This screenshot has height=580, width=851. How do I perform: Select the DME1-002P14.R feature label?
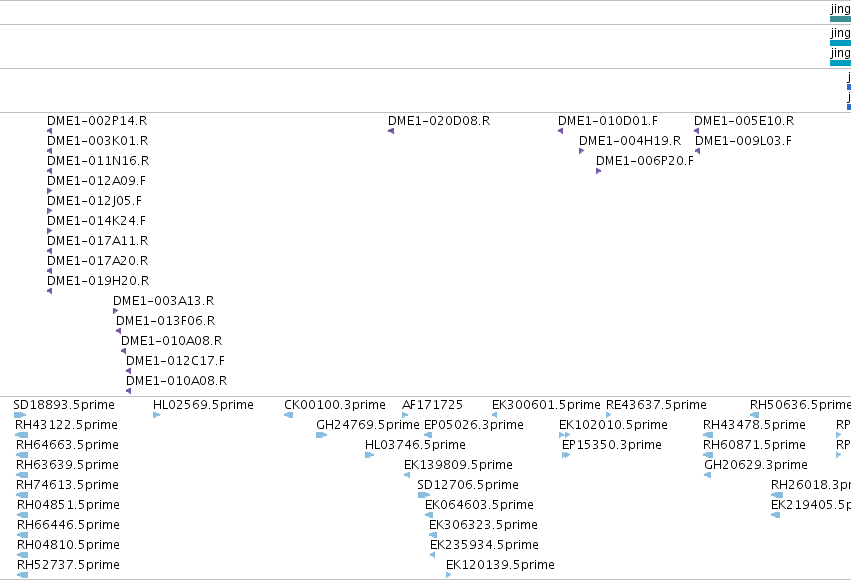(97, 120)
